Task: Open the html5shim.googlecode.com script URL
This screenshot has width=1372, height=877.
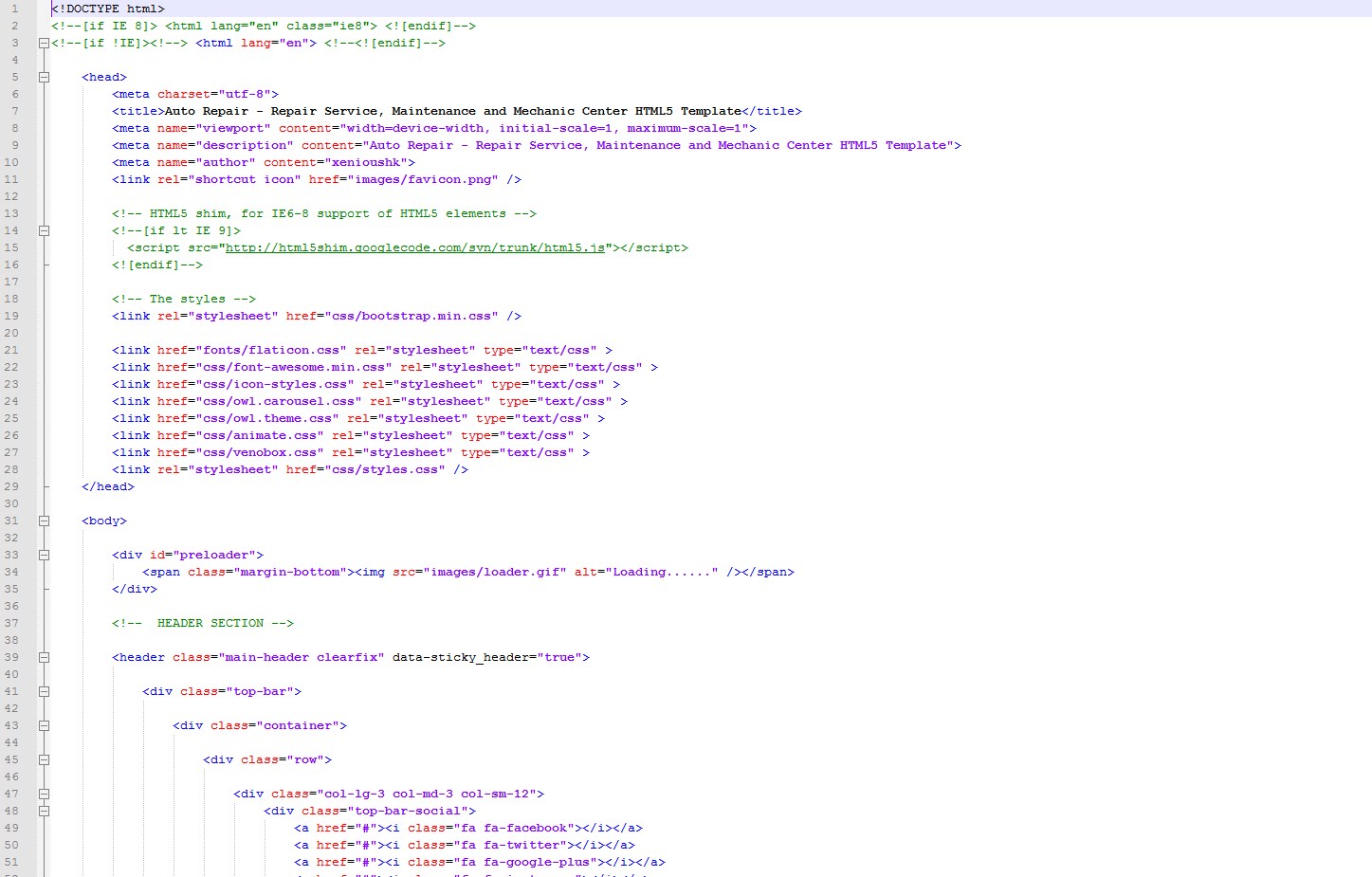Action: (x=415, y=247)
